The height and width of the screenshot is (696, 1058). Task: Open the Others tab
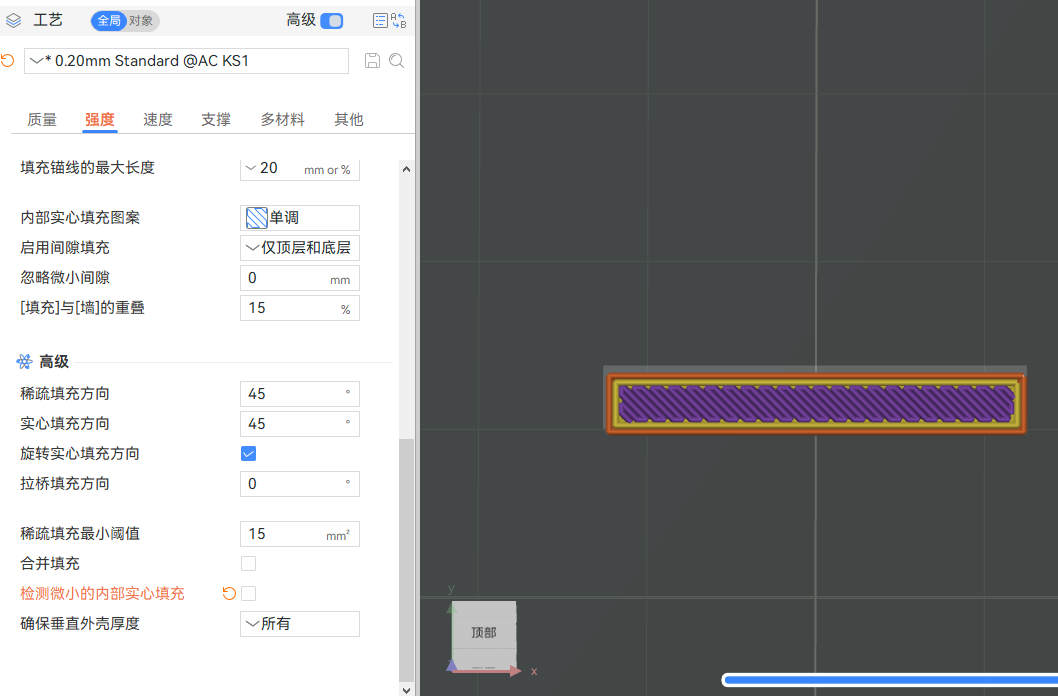[349, 119]
